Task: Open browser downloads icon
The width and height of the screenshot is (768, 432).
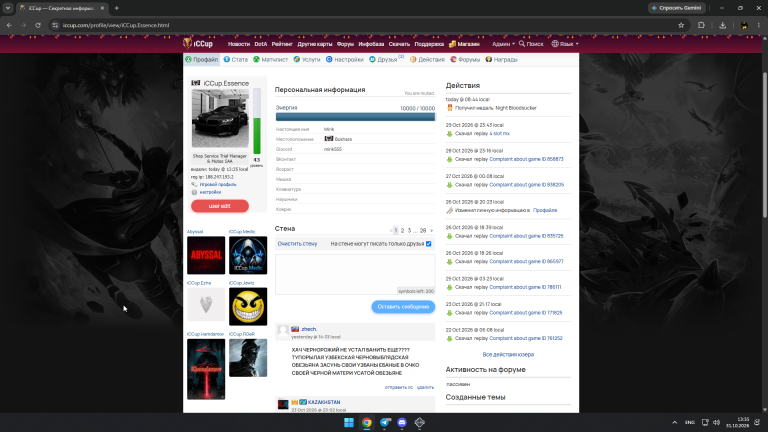Action: click(x=722, y=25)
